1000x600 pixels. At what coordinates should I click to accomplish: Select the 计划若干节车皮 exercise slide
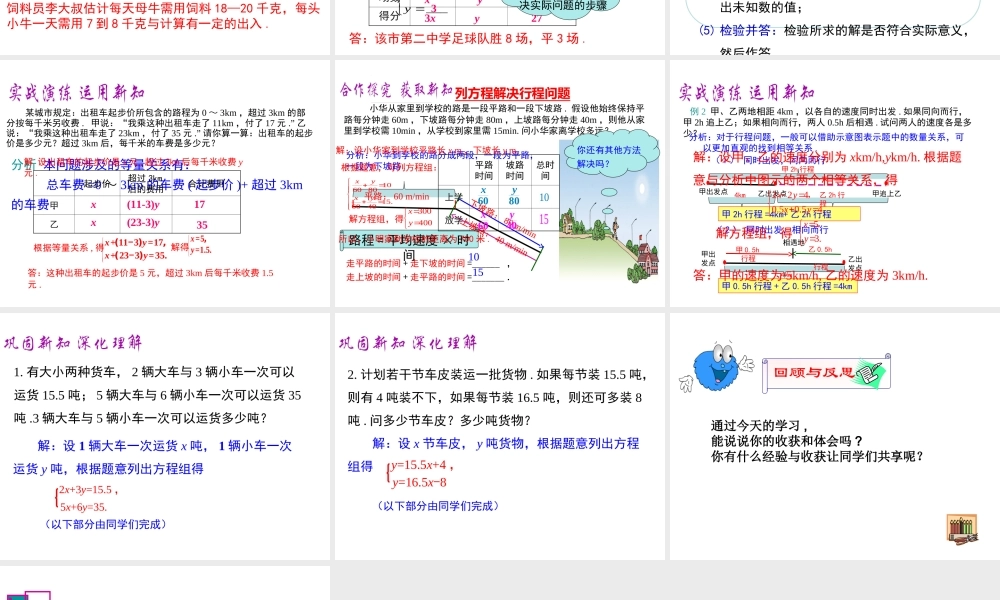click(499, 436)
